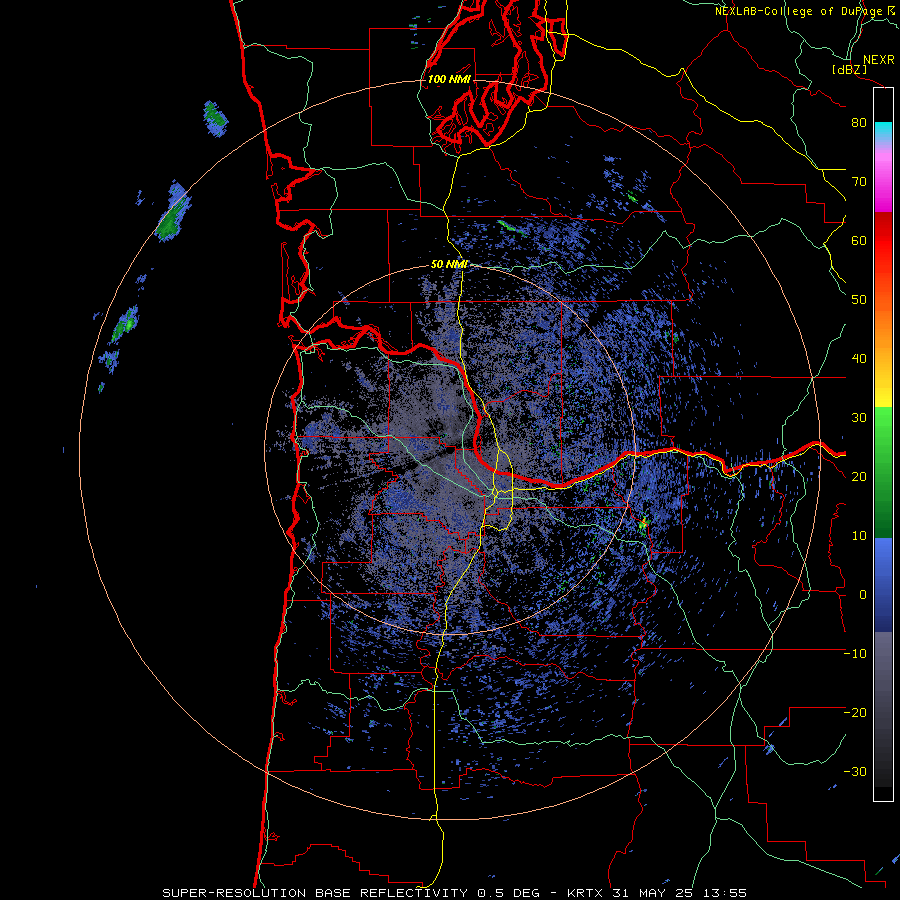Click the "NEXLAB-College of DuPage" credit text
This screenshot has width=900, height=900.
(x=798, y=11)
